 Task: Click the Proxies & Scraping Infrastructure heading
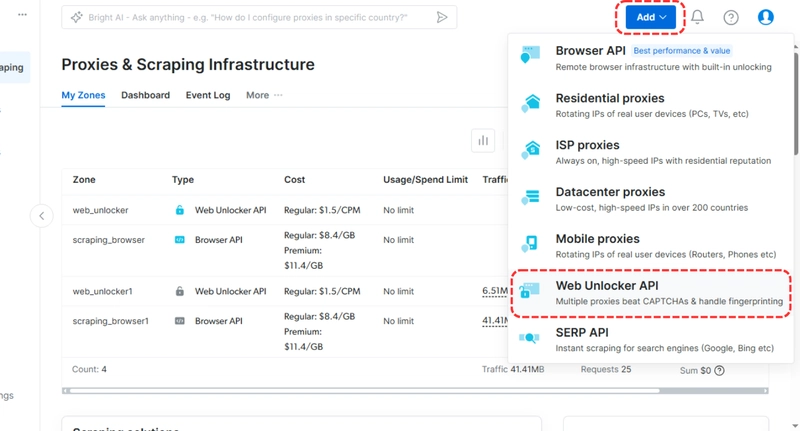(x=188, y=65)
